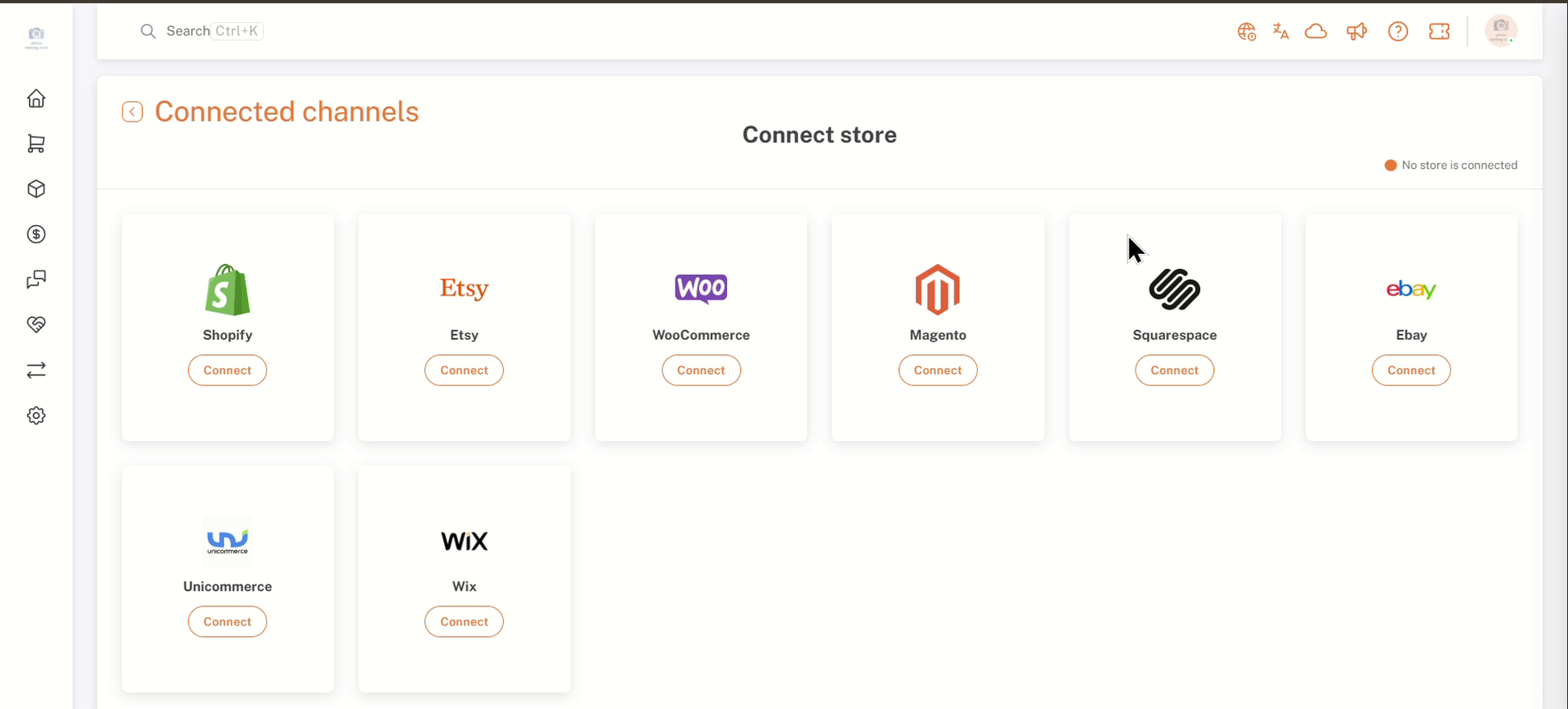Image resolution: width=1568 pixels, height=709 pixels.
Task: Open the products box icon
Action: point(36,189)
